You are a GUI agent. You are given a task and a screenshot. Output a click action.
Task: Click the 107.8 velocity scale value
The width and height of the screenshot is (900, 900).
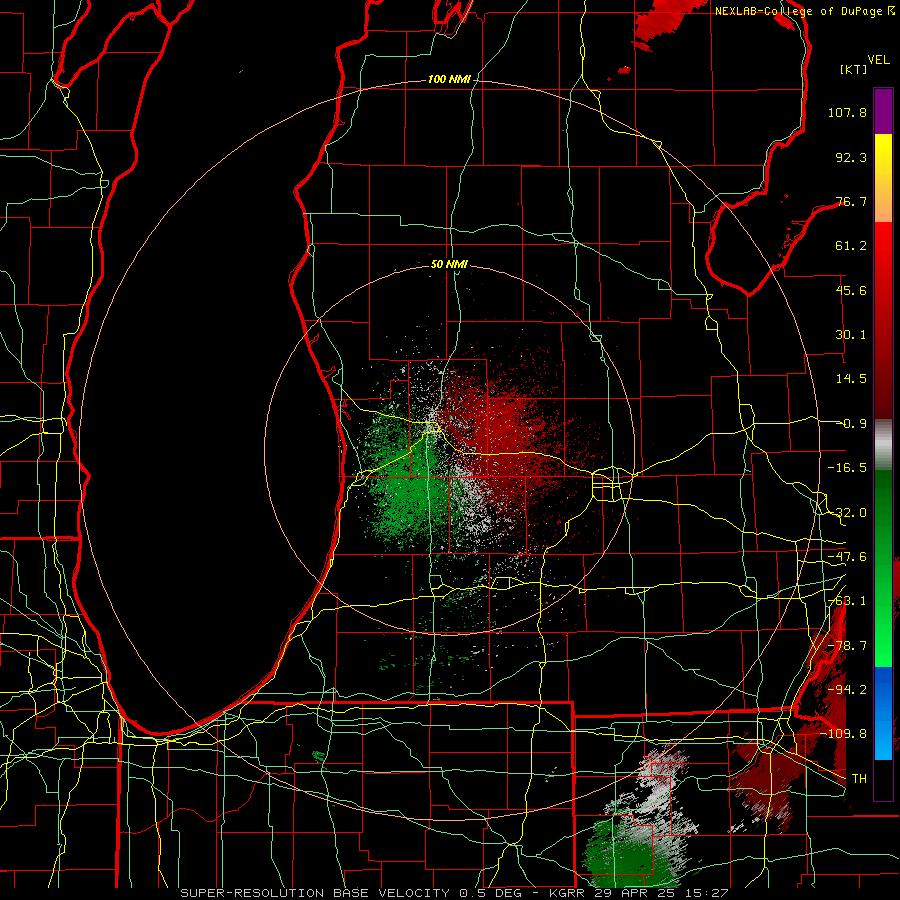(x=847, y=112)
